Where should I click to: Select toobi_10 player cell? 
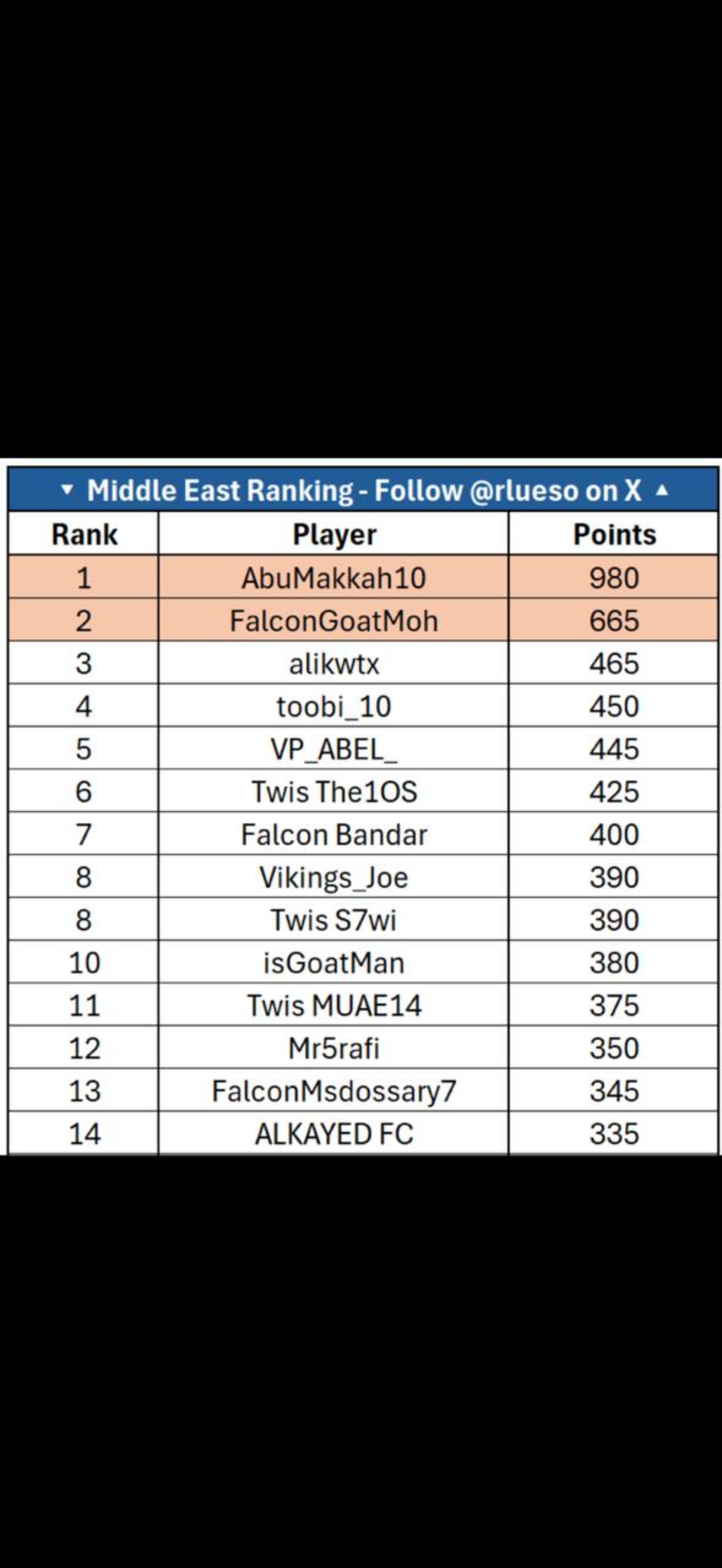(334, 706)
